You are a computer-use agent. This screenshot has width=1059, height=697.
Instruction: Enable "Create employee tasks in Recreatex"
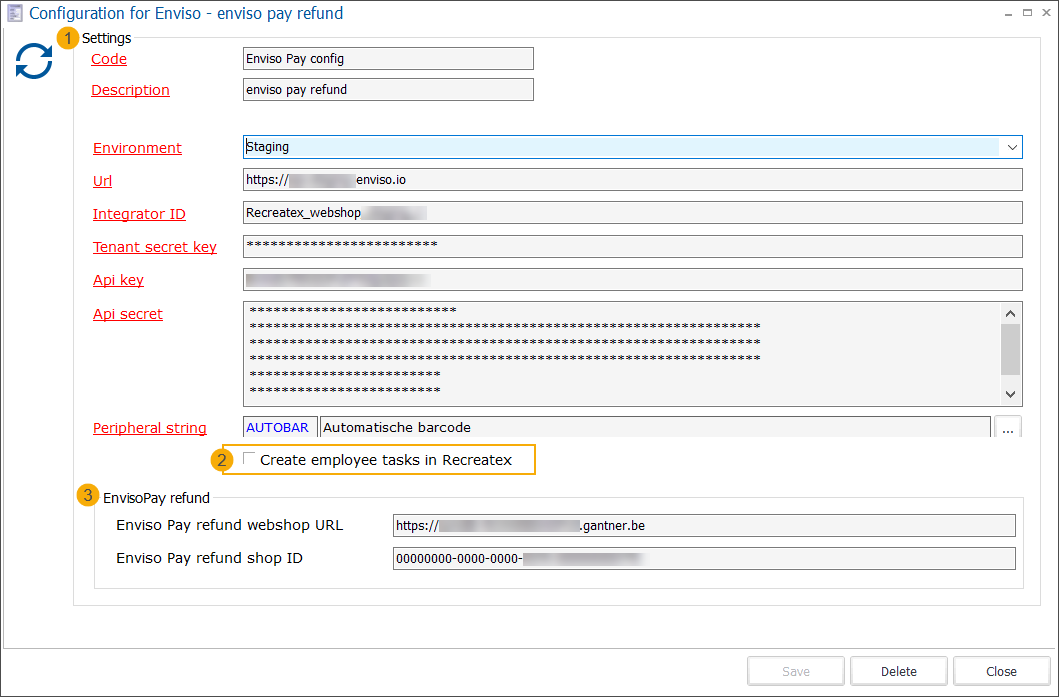point(248,460)
